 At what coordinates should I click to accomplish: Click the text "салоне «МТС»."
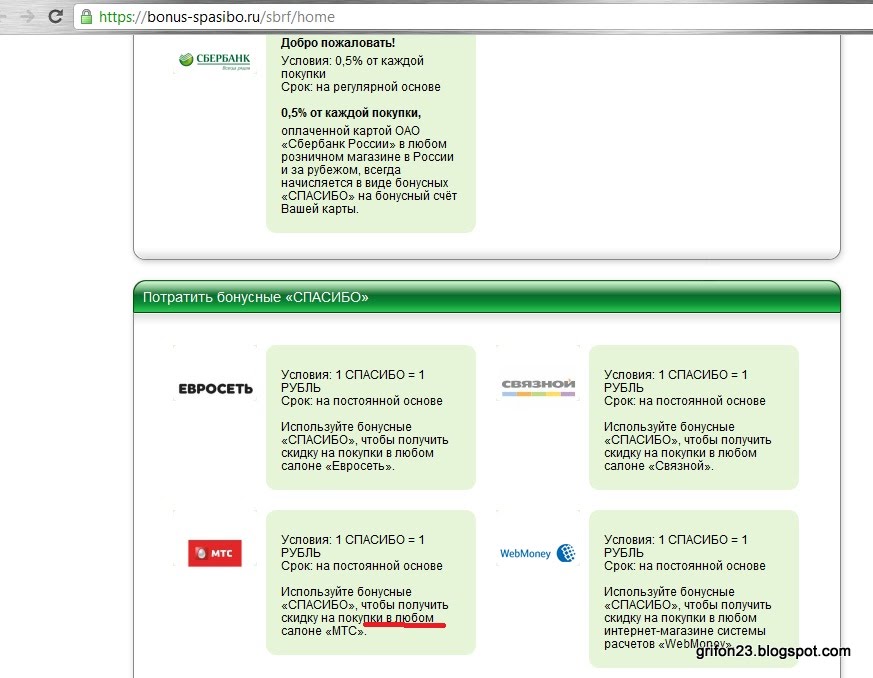click(323, 631)
